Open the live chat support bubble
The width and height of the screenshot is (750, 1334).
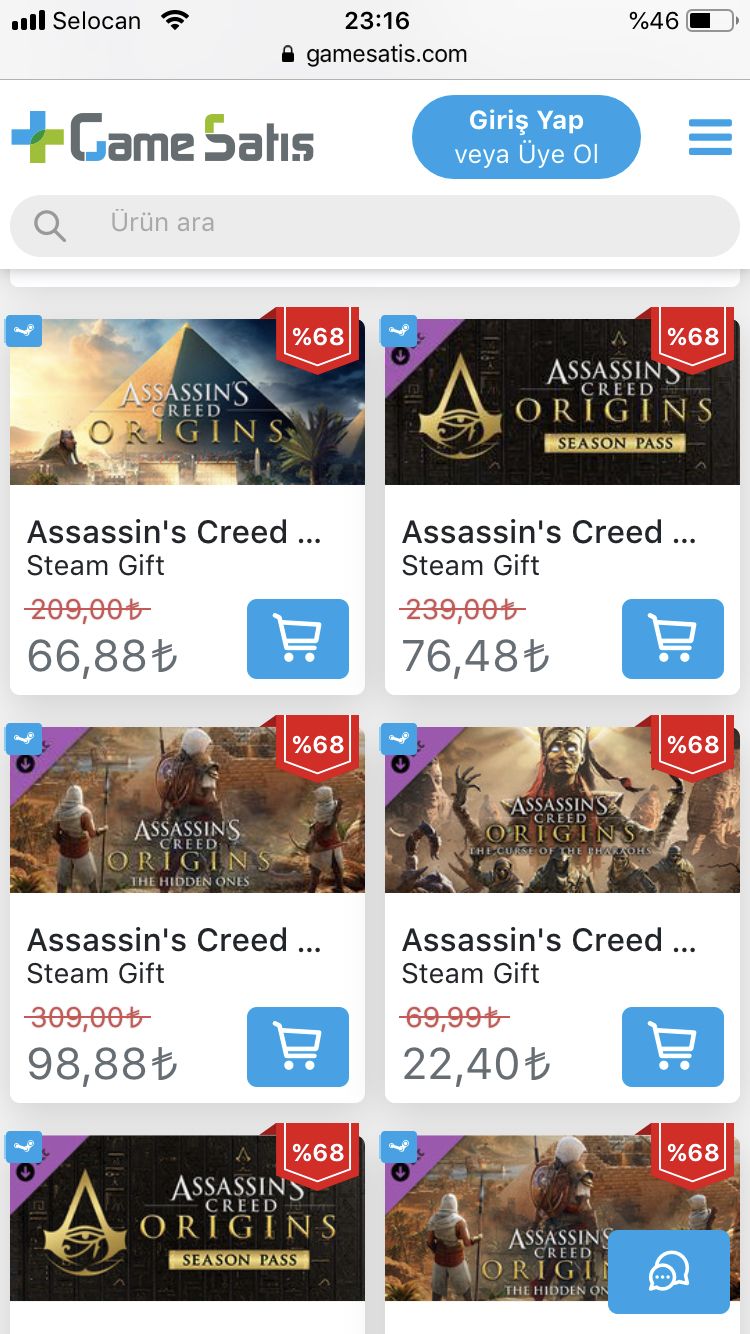669,1272
